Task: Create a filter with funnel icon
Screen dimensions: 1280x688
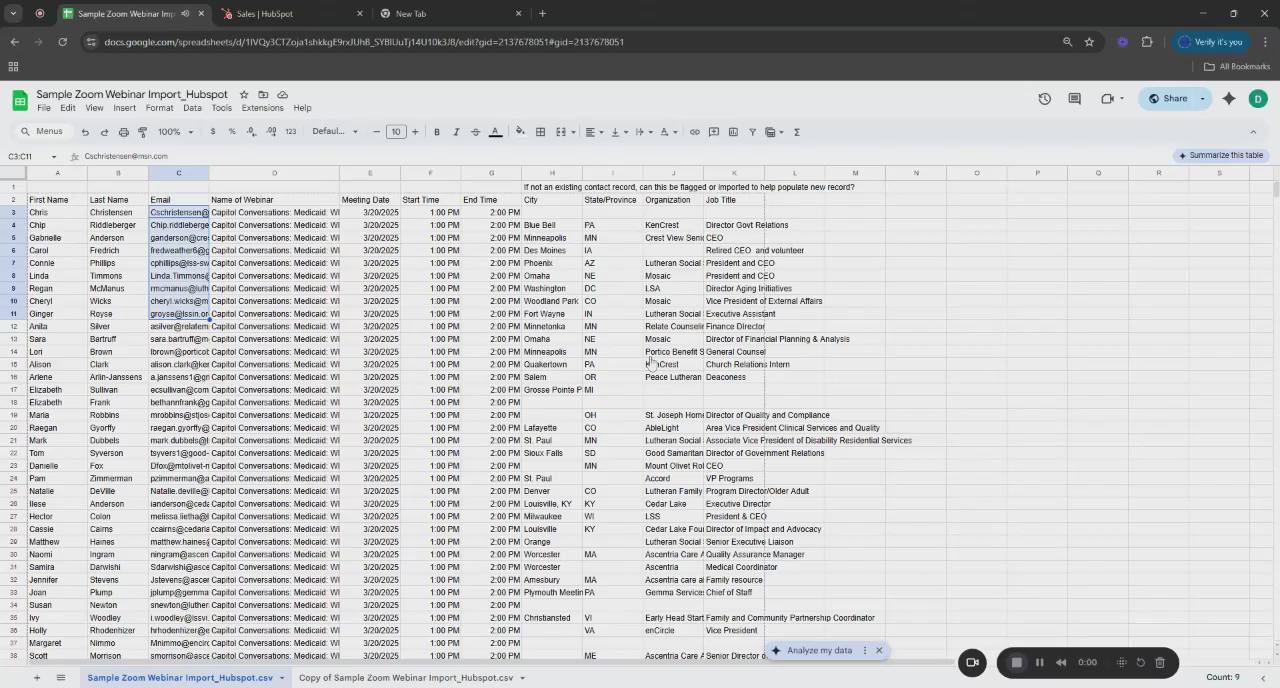Action: 752,132
